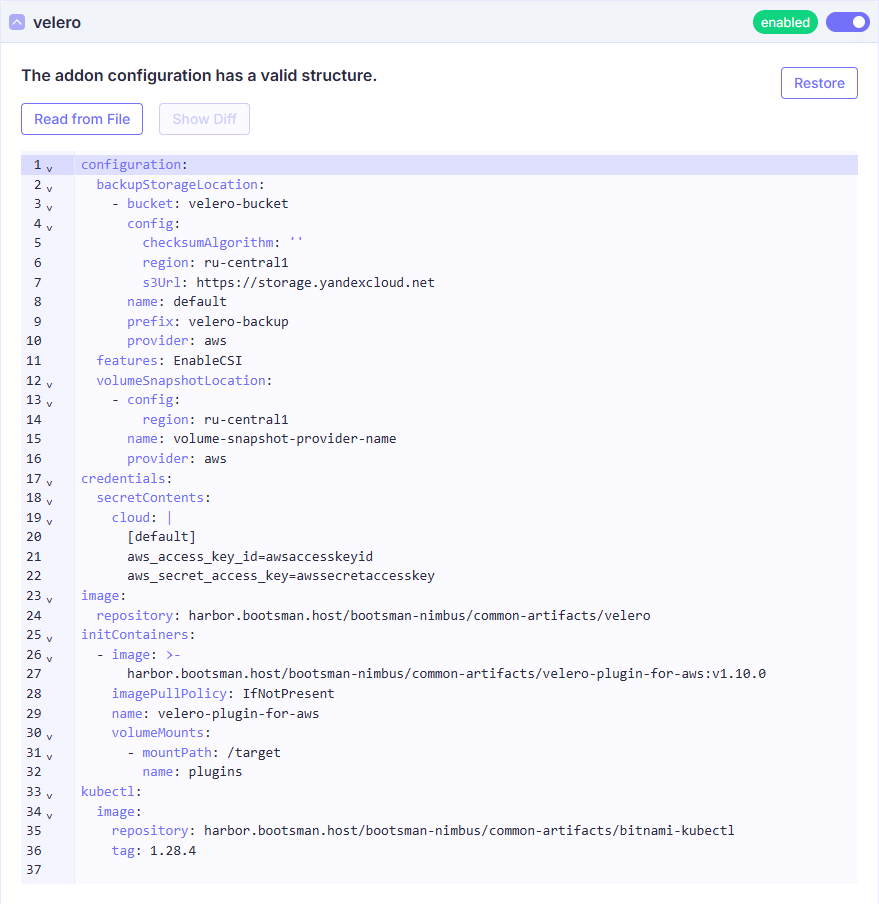The height and width of the screenshot is (904, 879).
Task: Fold the configuration block on line 1
Action: pyautogui.click(x=49, y=167)
